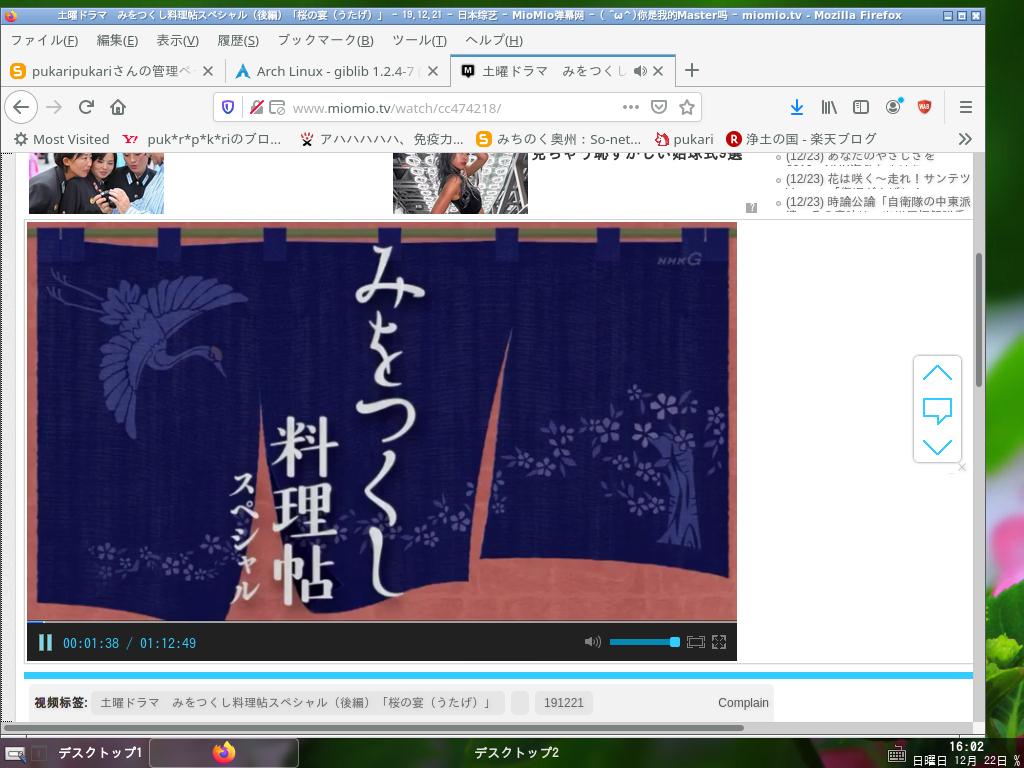Viewport: 1024px width, 768px height.
Task: Open the ツール menu
Action: click(x=419, y=40)
